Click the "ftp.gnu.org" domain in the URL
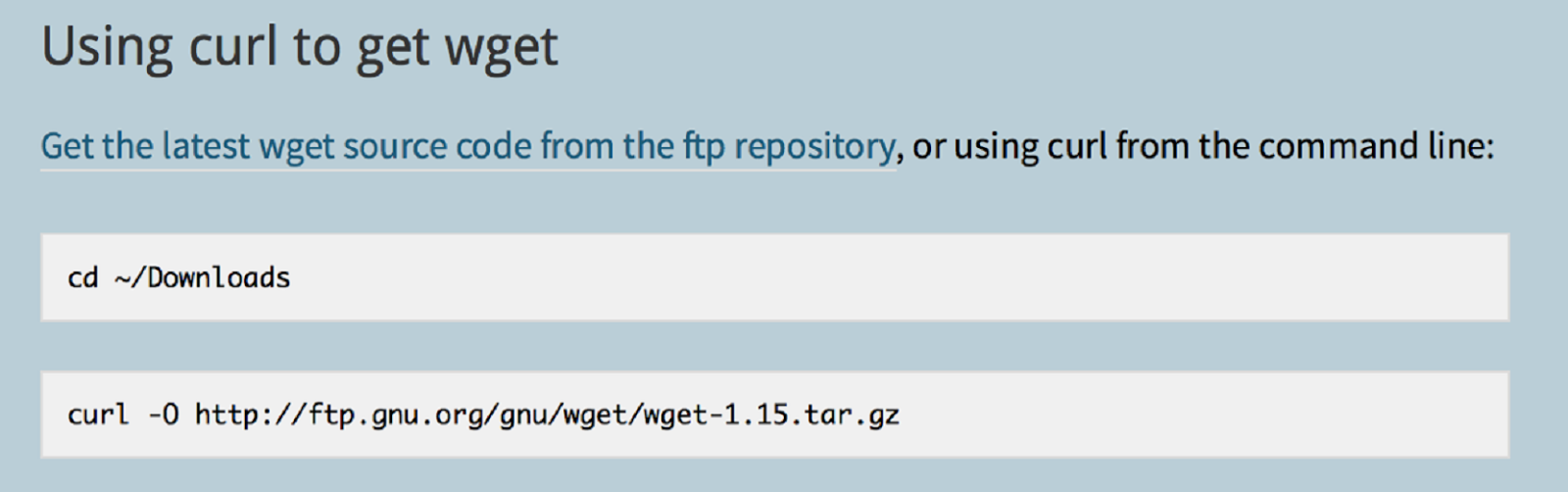Viewport: 1568px width, 492px height. coord(395,415)
